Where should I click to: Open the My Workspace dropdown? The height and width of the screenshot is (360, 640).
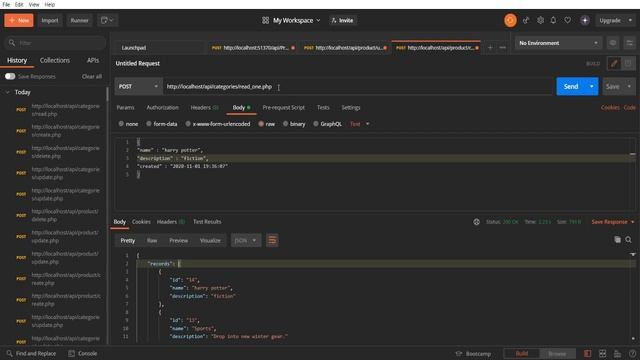point(291,20)
